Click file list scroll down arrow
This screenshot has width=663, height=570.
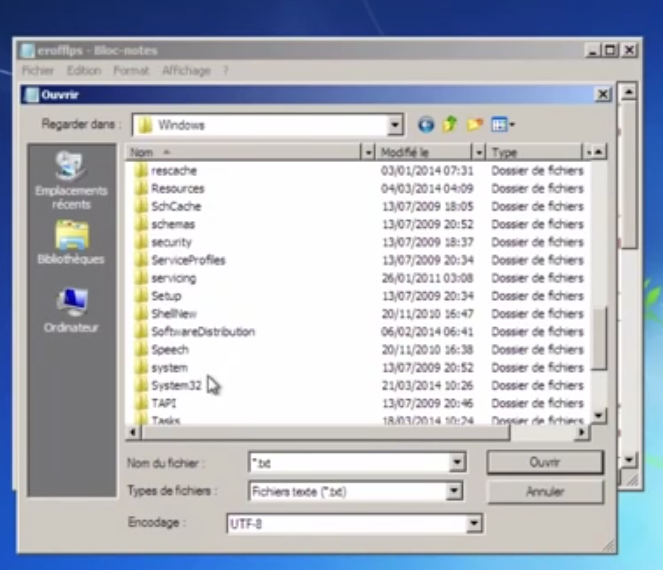click(599, 416)
